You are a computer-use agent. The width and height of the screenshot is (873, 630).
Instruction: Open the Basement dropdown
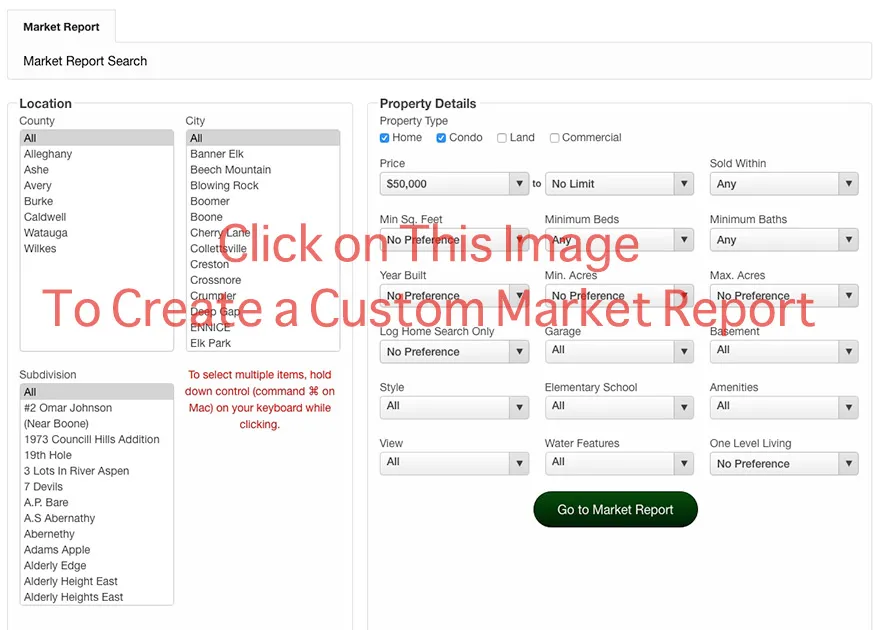click(784, 352)
